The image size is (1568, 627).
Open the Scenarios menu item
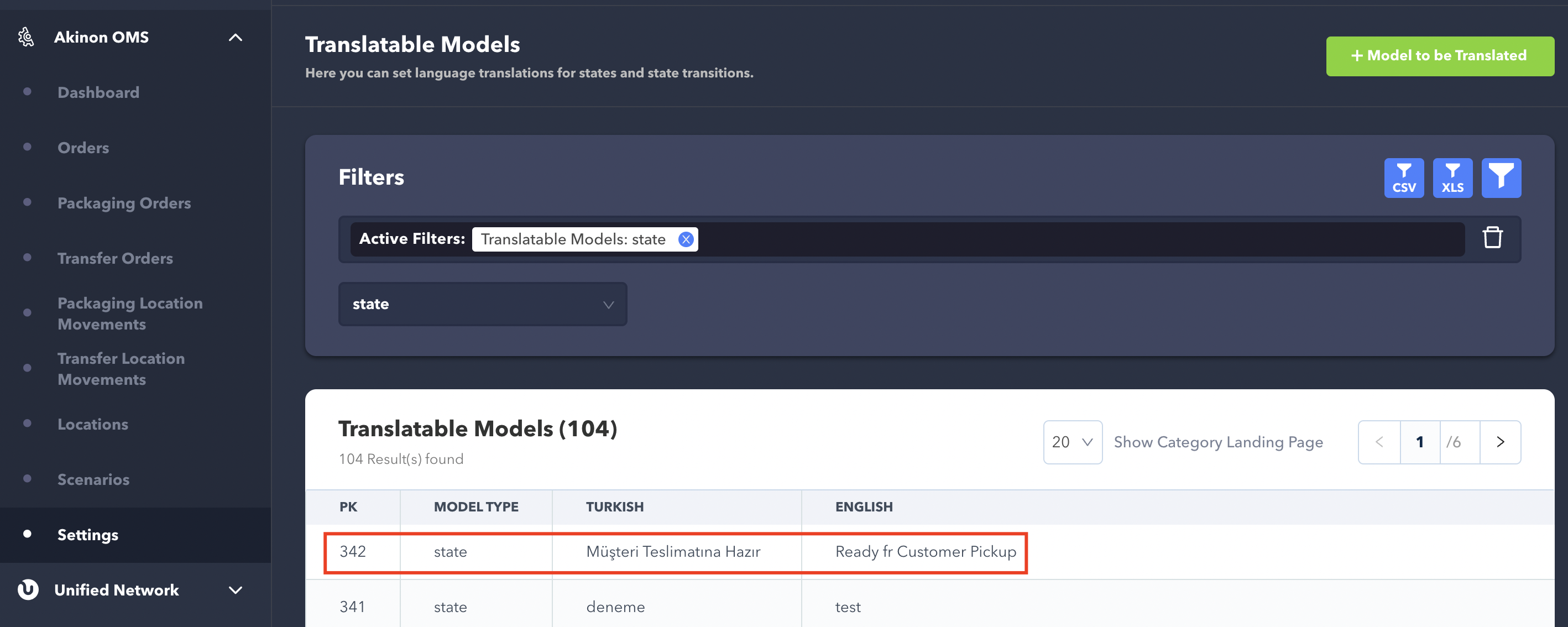point(93,480)
